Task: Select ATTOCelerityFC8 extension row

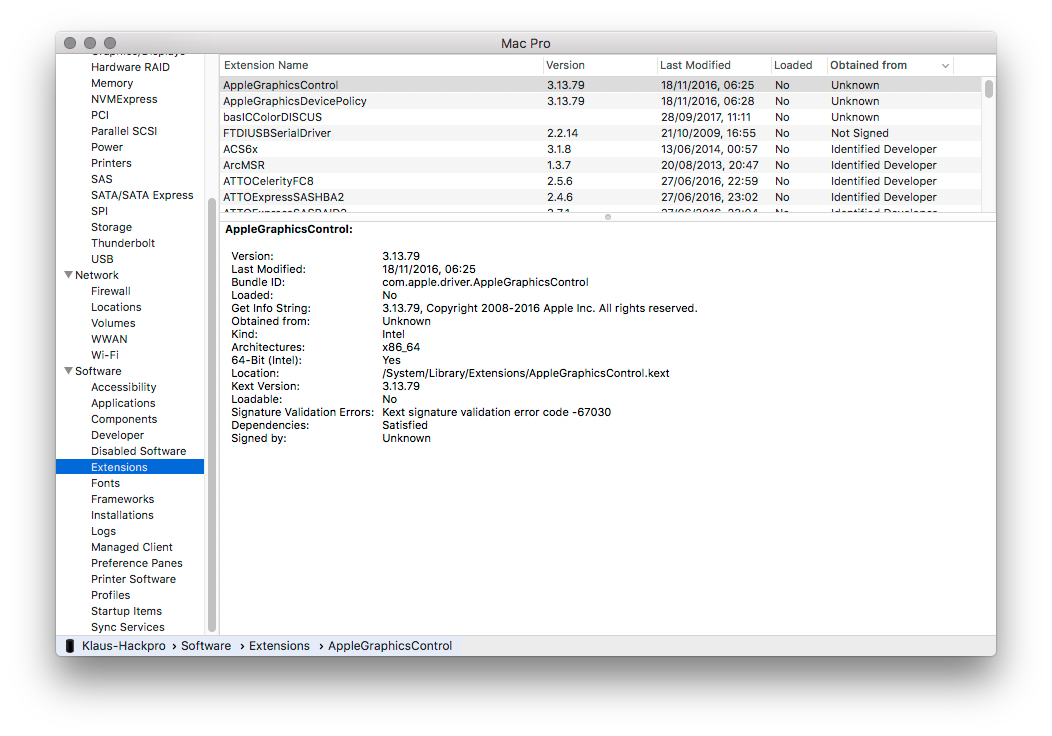Action: click(x=600, y=181)
